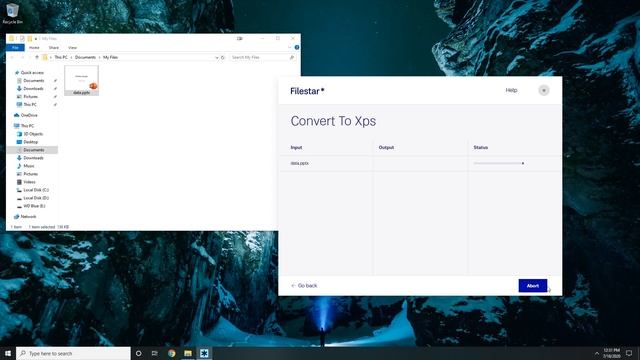Go back in Filestar
The height and width of the screenshot is (360, 640).
(304, 286)
